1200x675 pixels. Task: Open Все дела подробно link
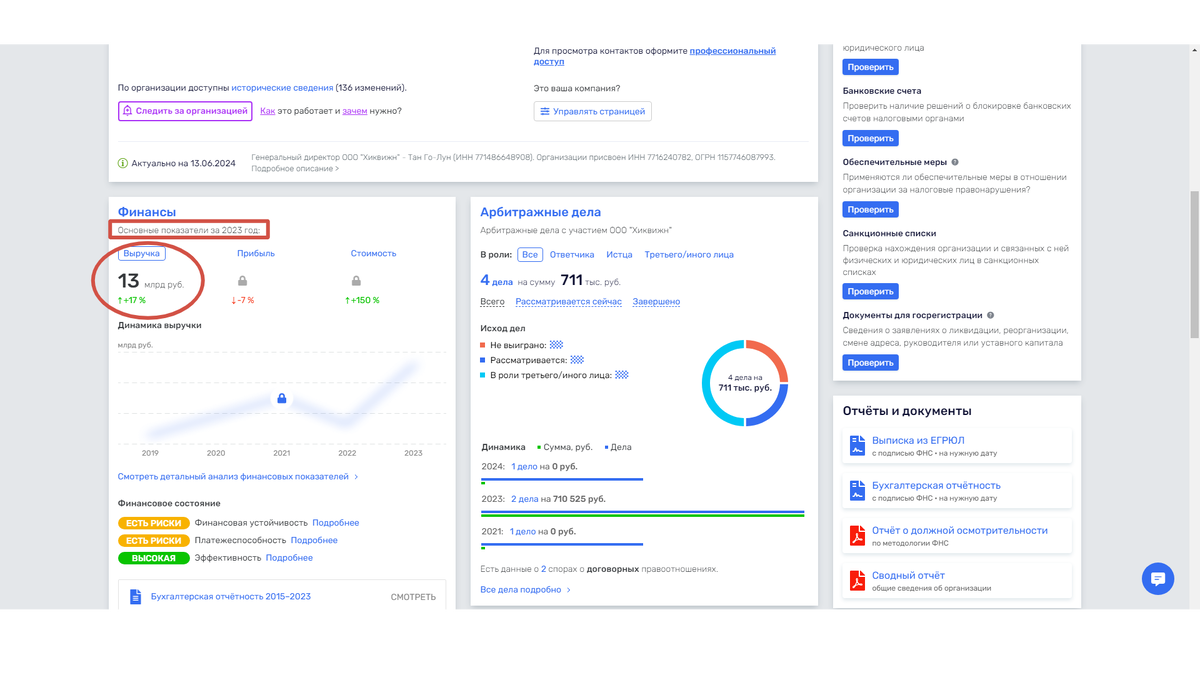coord(526,590)
